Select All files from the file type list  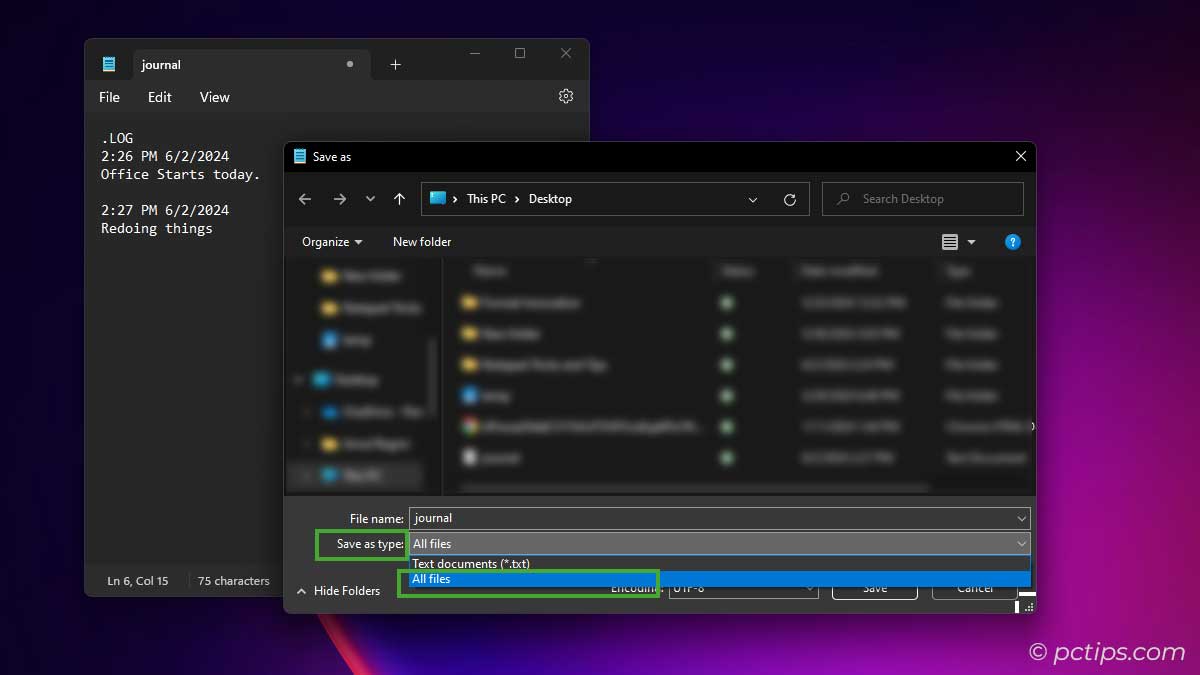point(431,579)
